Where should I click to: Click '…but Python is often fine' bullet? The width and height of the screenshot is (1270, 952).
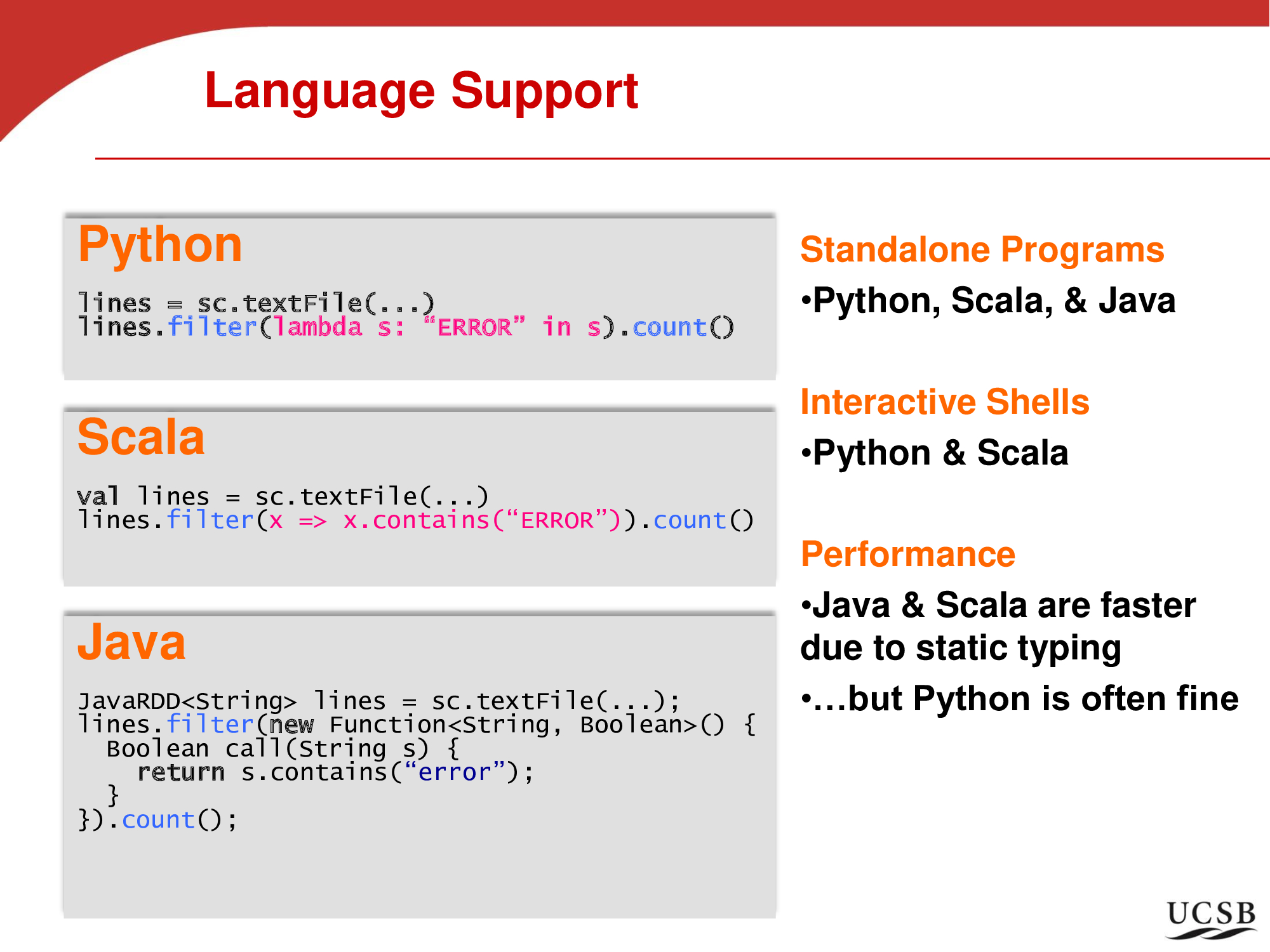pos(1025,699)
